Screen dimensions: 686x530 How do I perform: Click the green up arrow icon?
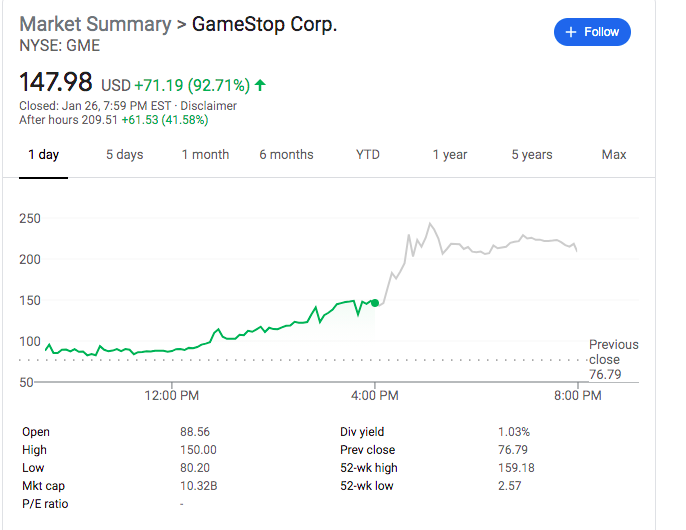(x=260, y=84)
